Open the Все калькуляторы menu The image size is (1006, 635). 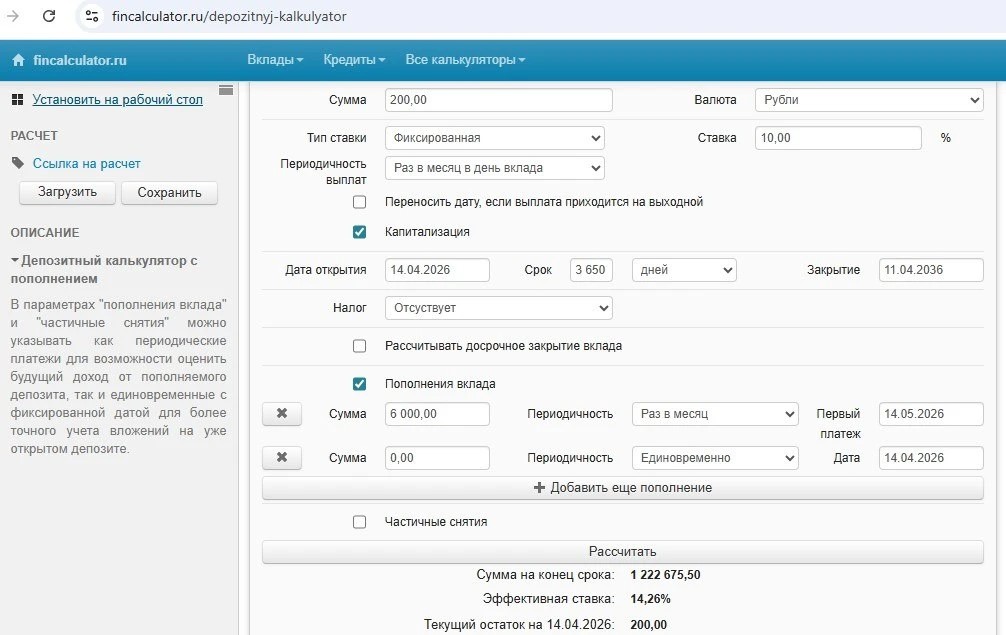point(465,60)
